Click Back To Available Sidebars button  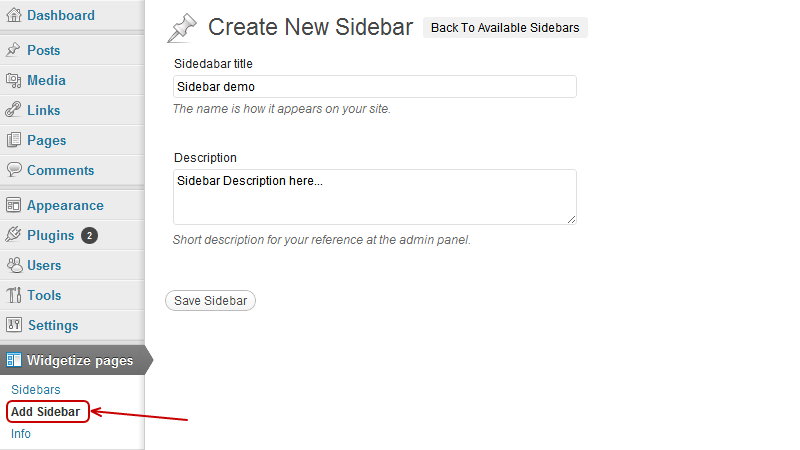pyautogui.click(x=505, y=28)
